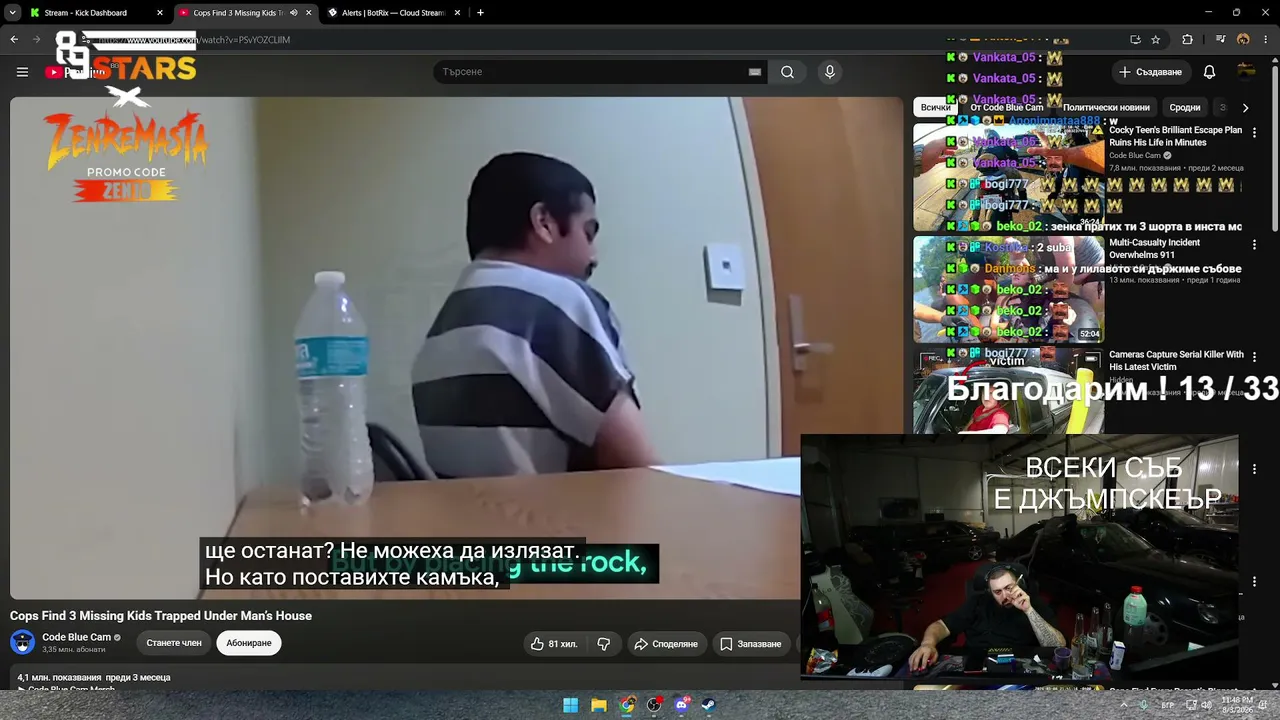Open options for the Cocky Teen video
Image resolution: width=1280 pixels, height=720 pixels.
pos(1254,132)
